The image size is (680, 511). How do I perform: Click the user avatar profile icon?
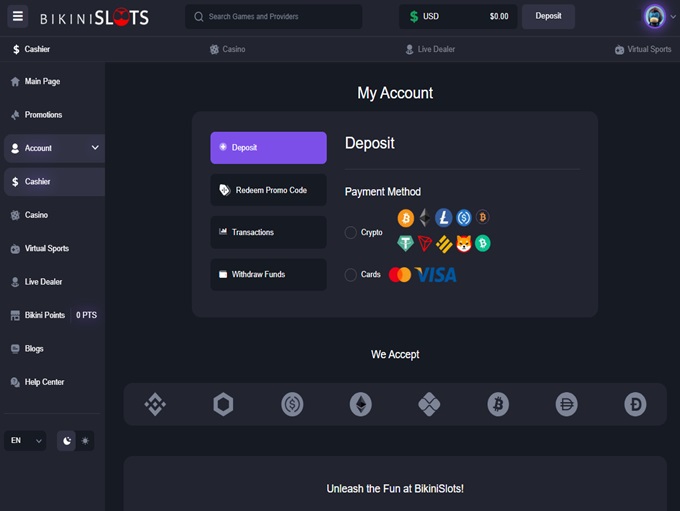point(654,16)
